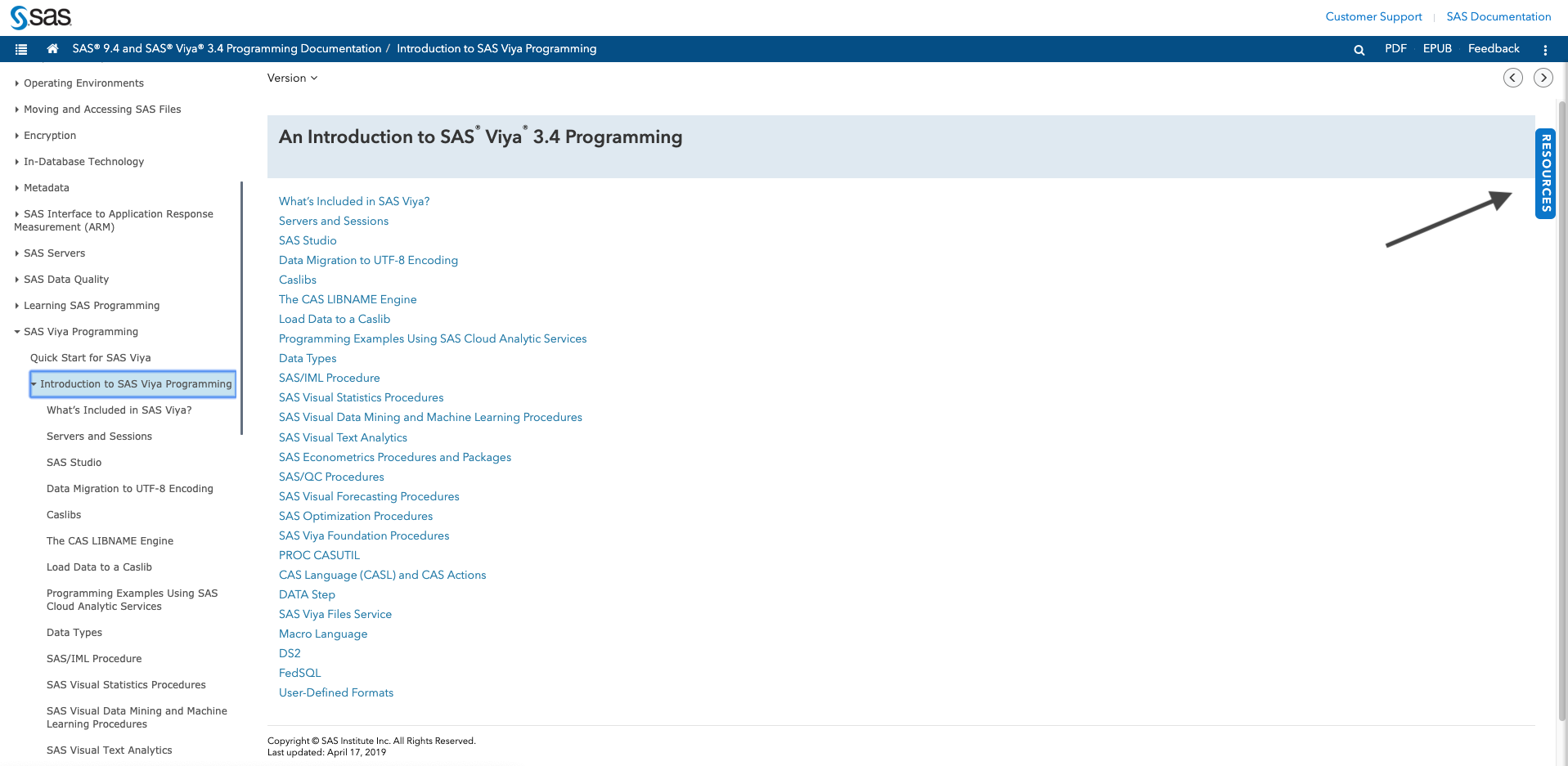Viewport: 1568px width, 766px height.
Task: Open SAS Visual Forecasting Procedures link
Action: click(369, 496)
